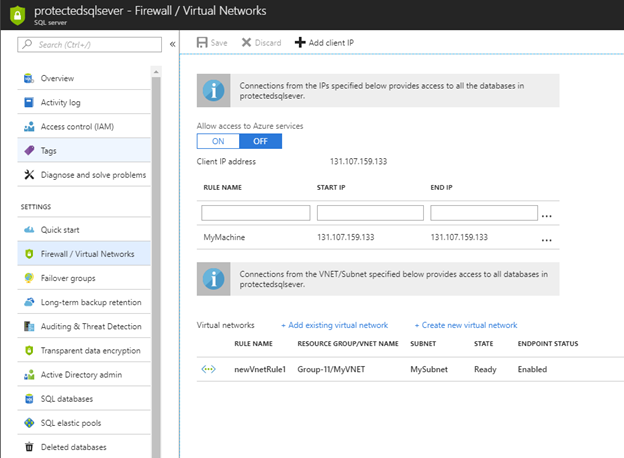Click the Transparent data encryption shield icon
This screenshot has height=458, width=624.
[x=29, y=351]
